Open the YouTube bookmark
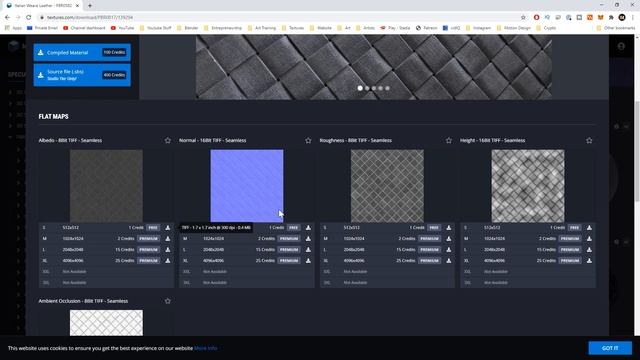 pos(122,28)
